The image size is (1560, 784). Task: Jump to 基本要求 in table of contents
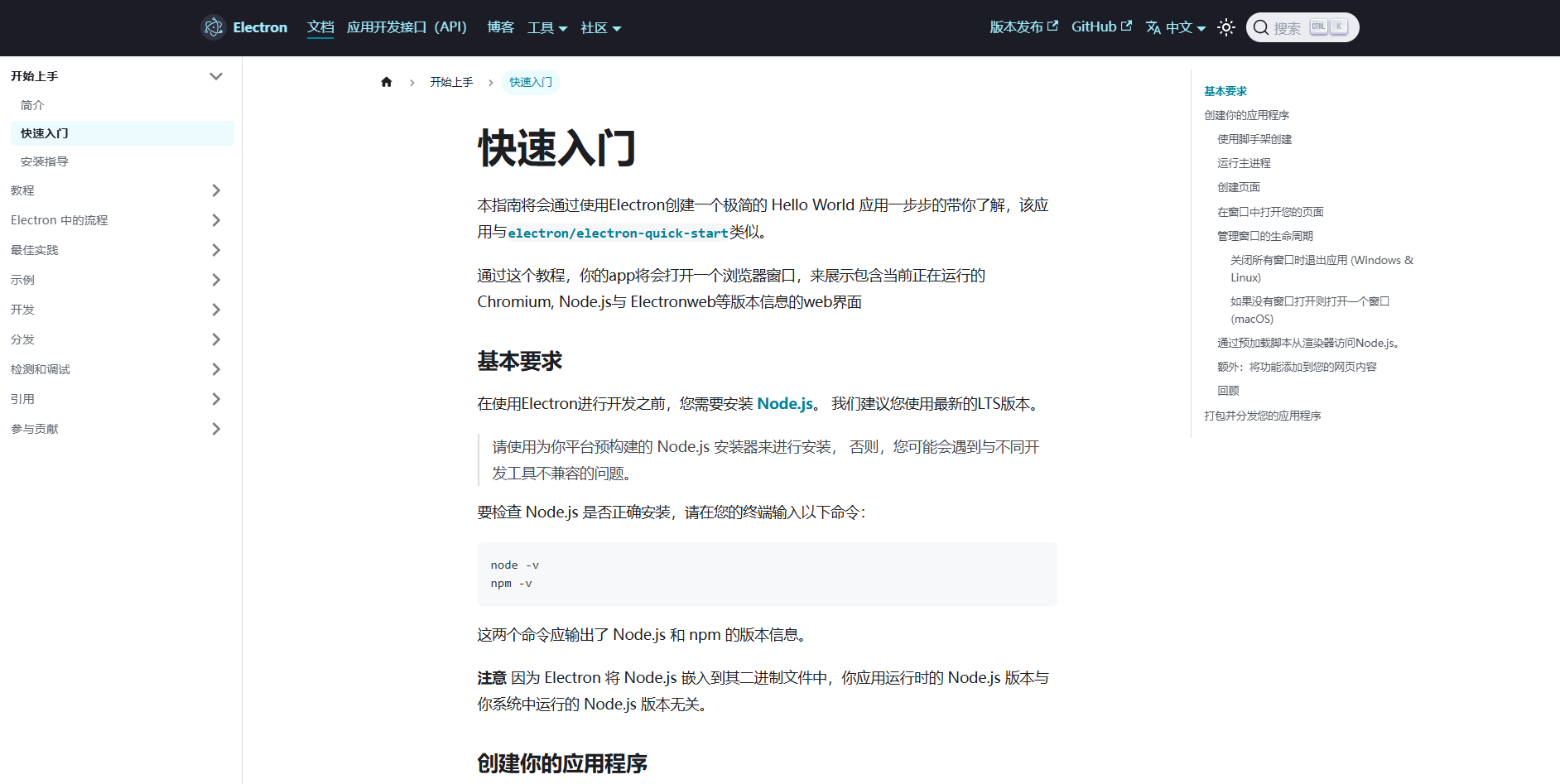(1225, 91)
